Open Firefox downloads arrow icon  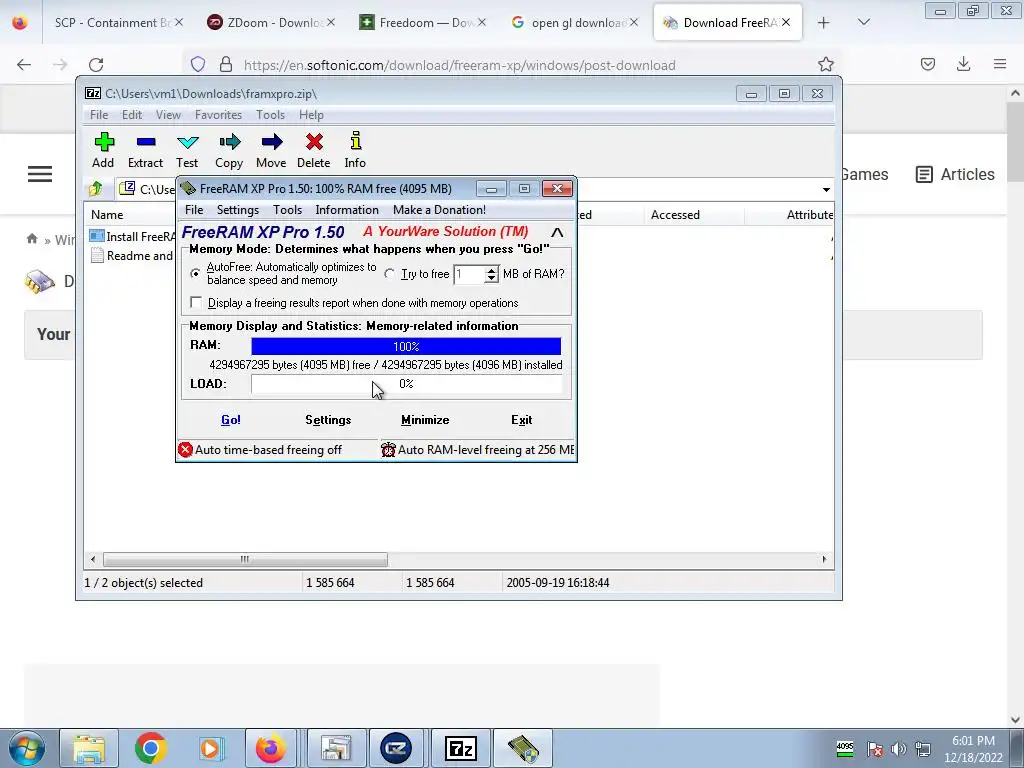pos(963,64)
